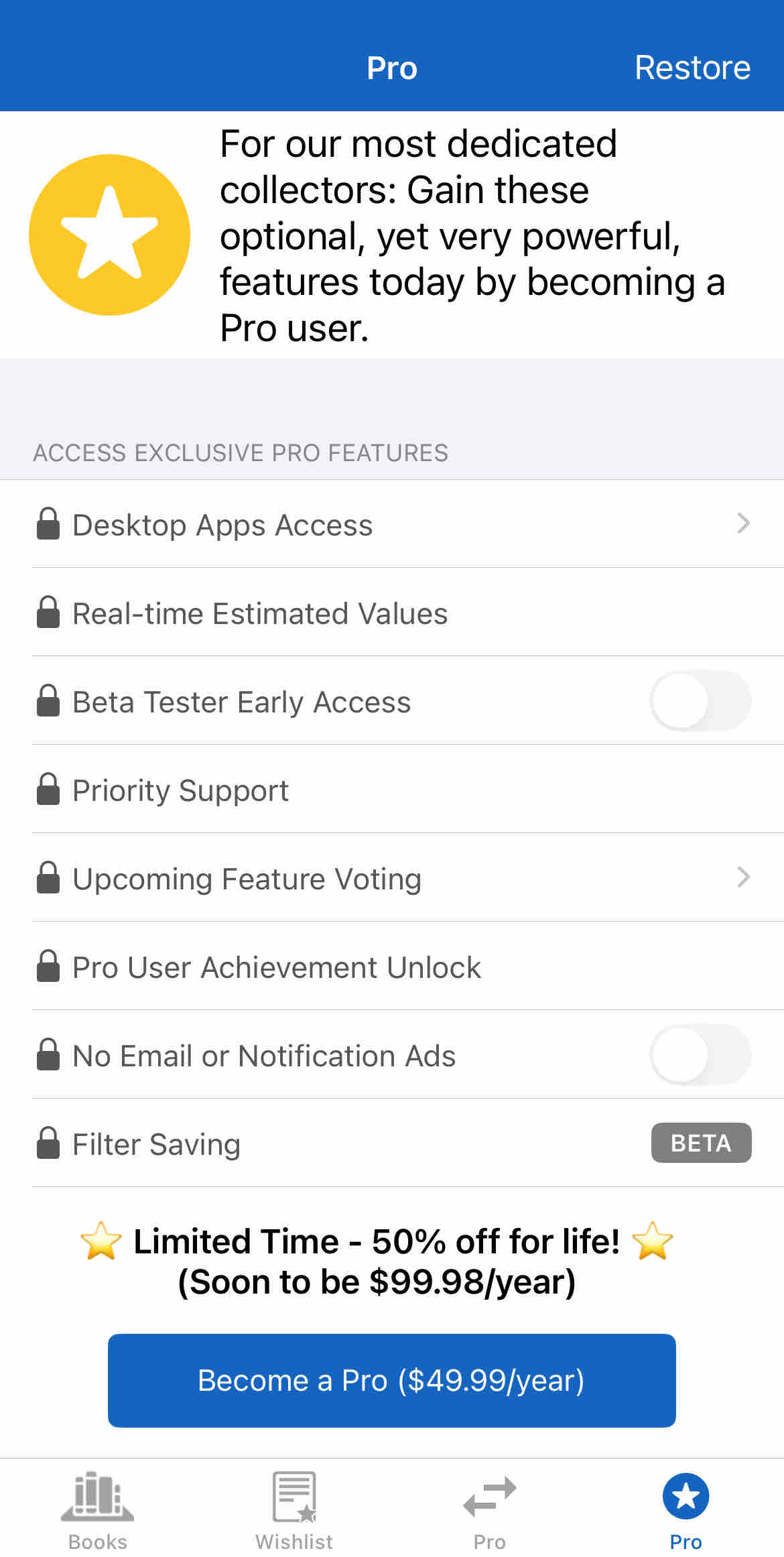
Task: Click Become a Pro ($49.99/year) button
Action: [x=392, y=1381]
